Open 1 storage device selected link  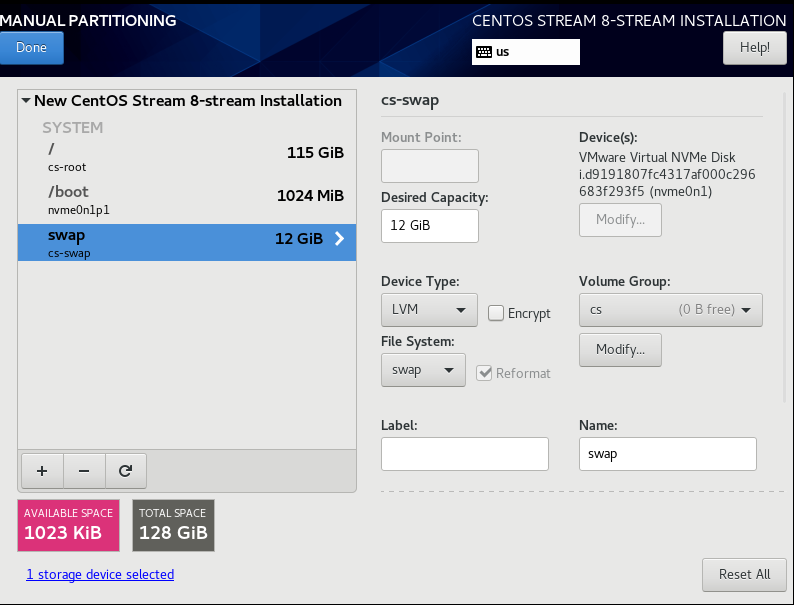100,574
